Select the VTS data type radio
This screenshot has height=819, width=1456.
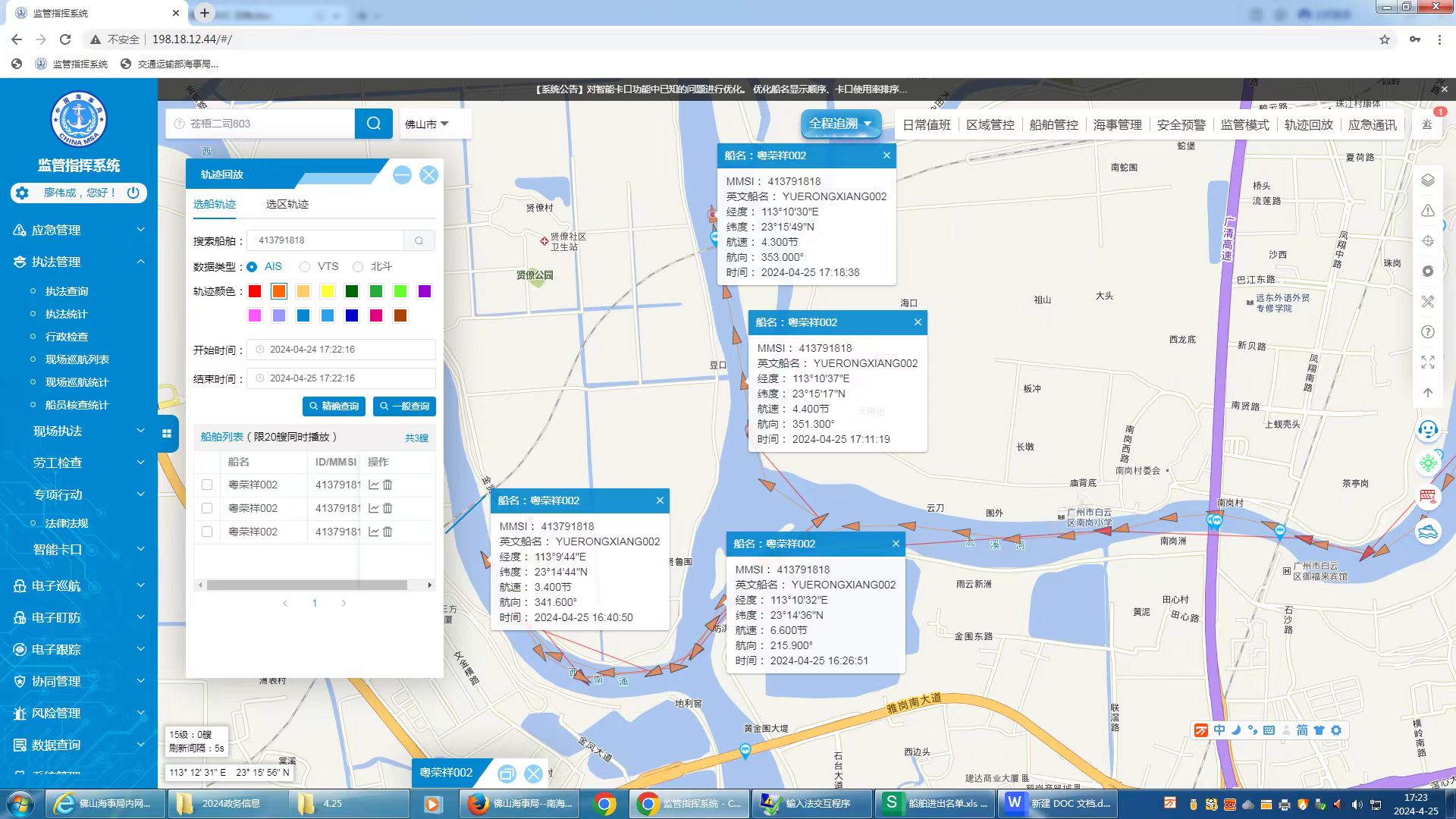(x=305, y=267)
